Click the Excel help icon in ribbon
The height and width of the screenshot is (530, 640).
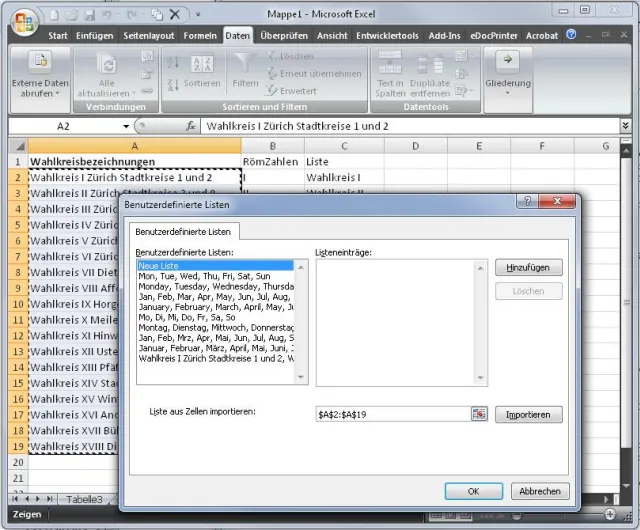coord(572,35)
